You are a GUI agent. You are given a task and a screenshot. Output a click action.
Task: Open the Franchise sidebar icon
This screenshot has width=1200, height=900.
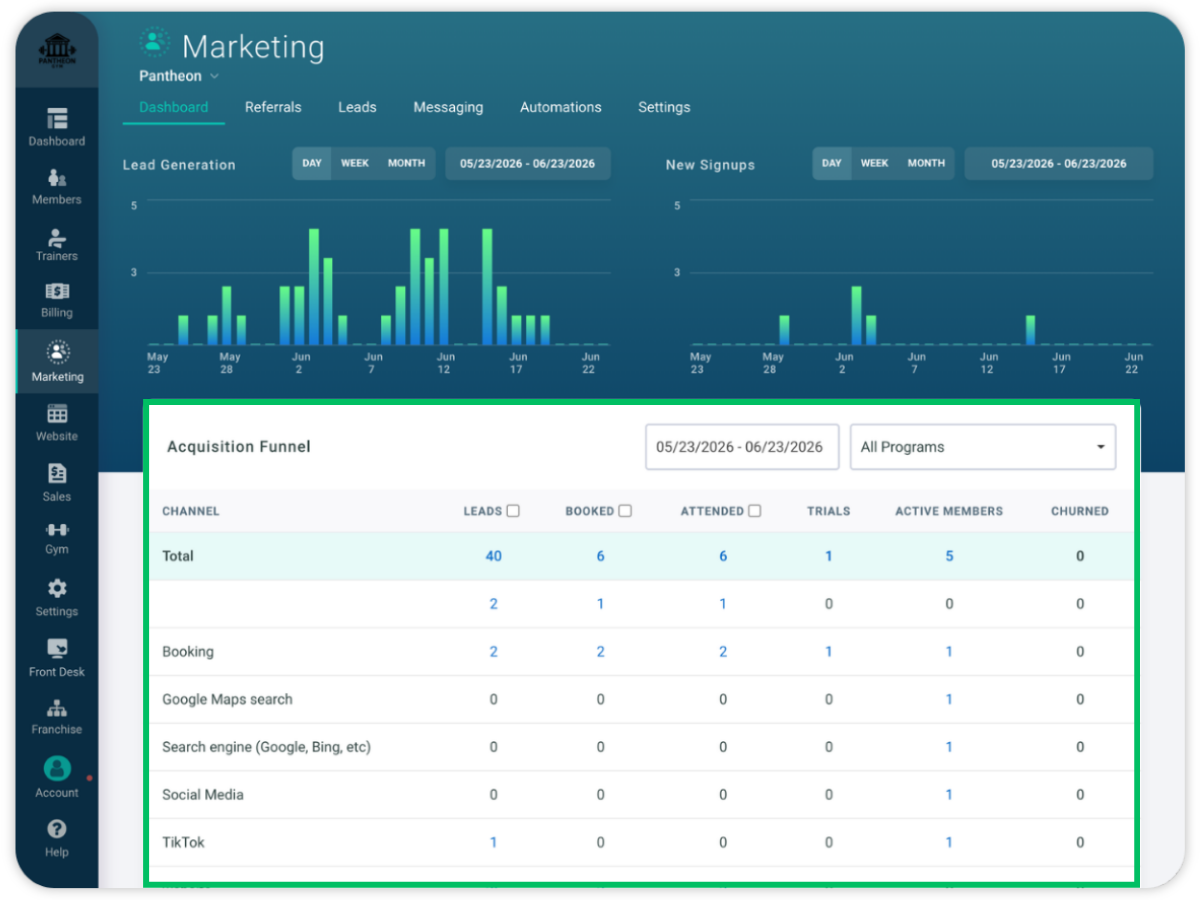[x=57, y=708]
